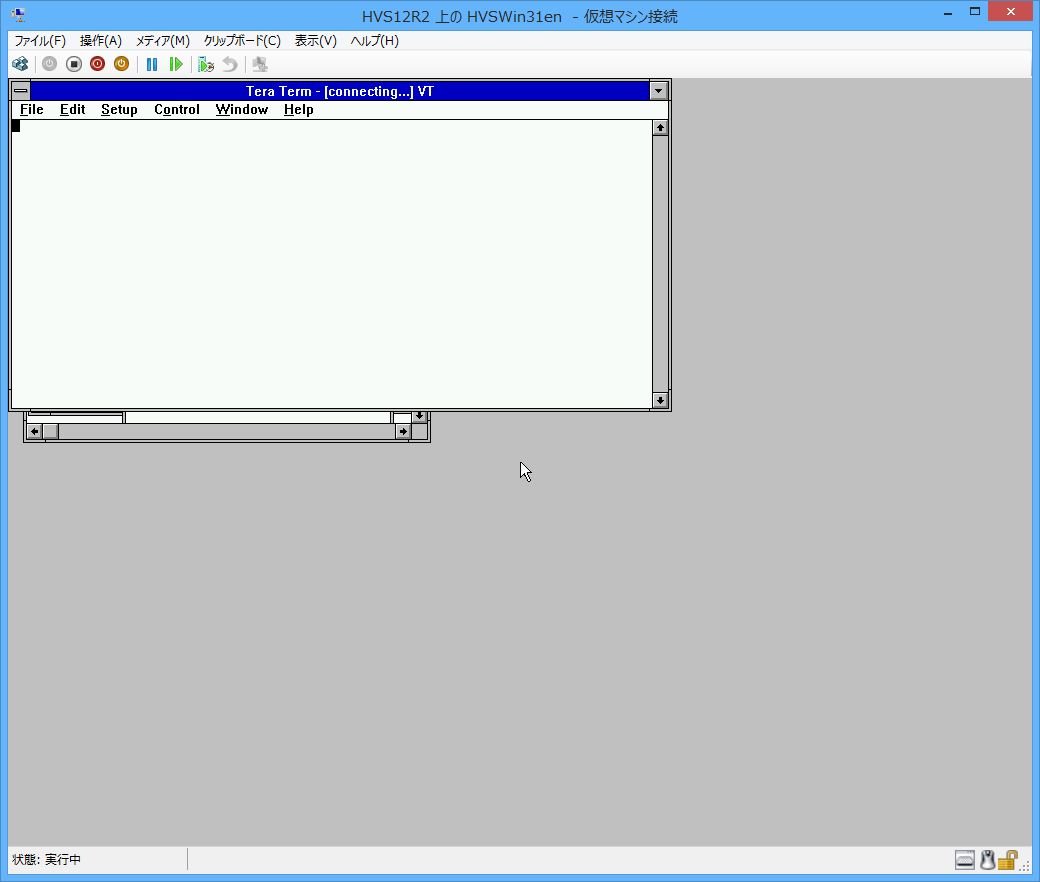Click right arrow of background window scrollbar

tap(403, 432)
